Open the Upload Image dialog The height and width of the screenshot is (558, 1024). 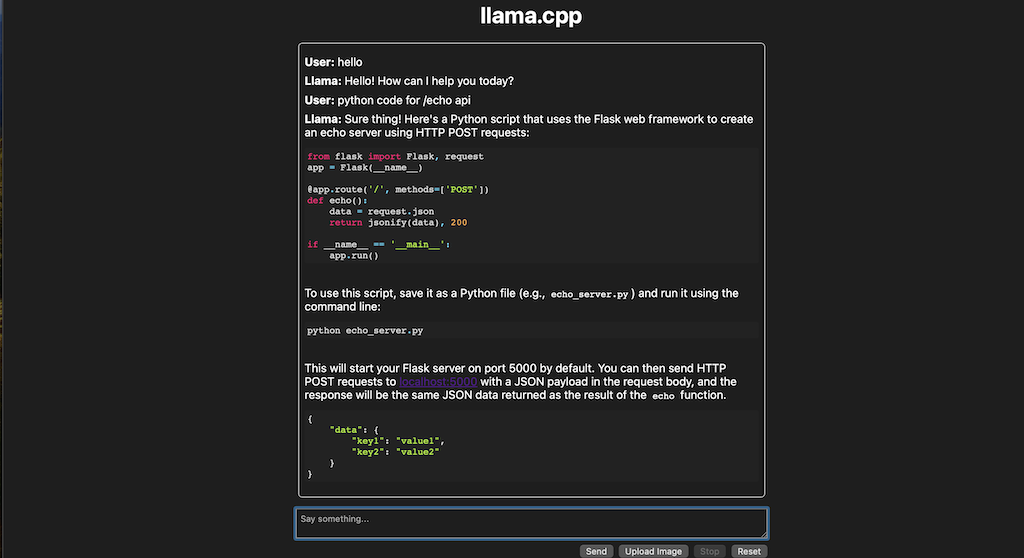point(653,551)
